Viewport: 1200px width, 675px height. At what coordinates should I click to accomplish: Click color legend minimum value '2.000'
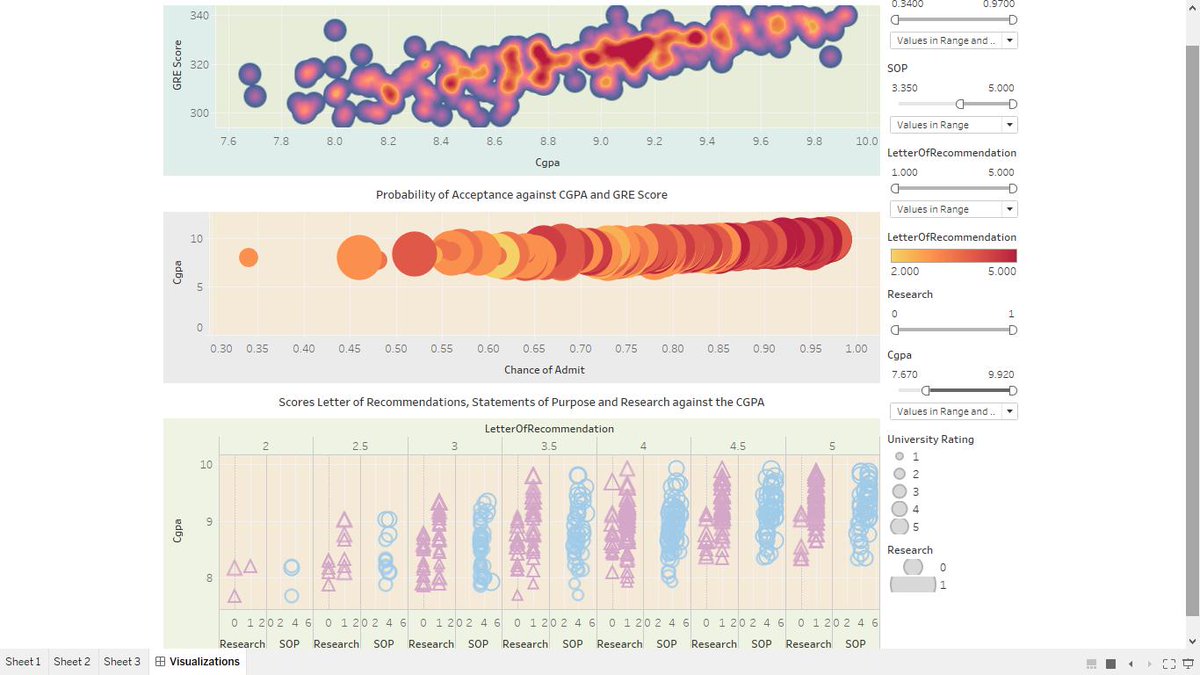click(x=905, y=271)
